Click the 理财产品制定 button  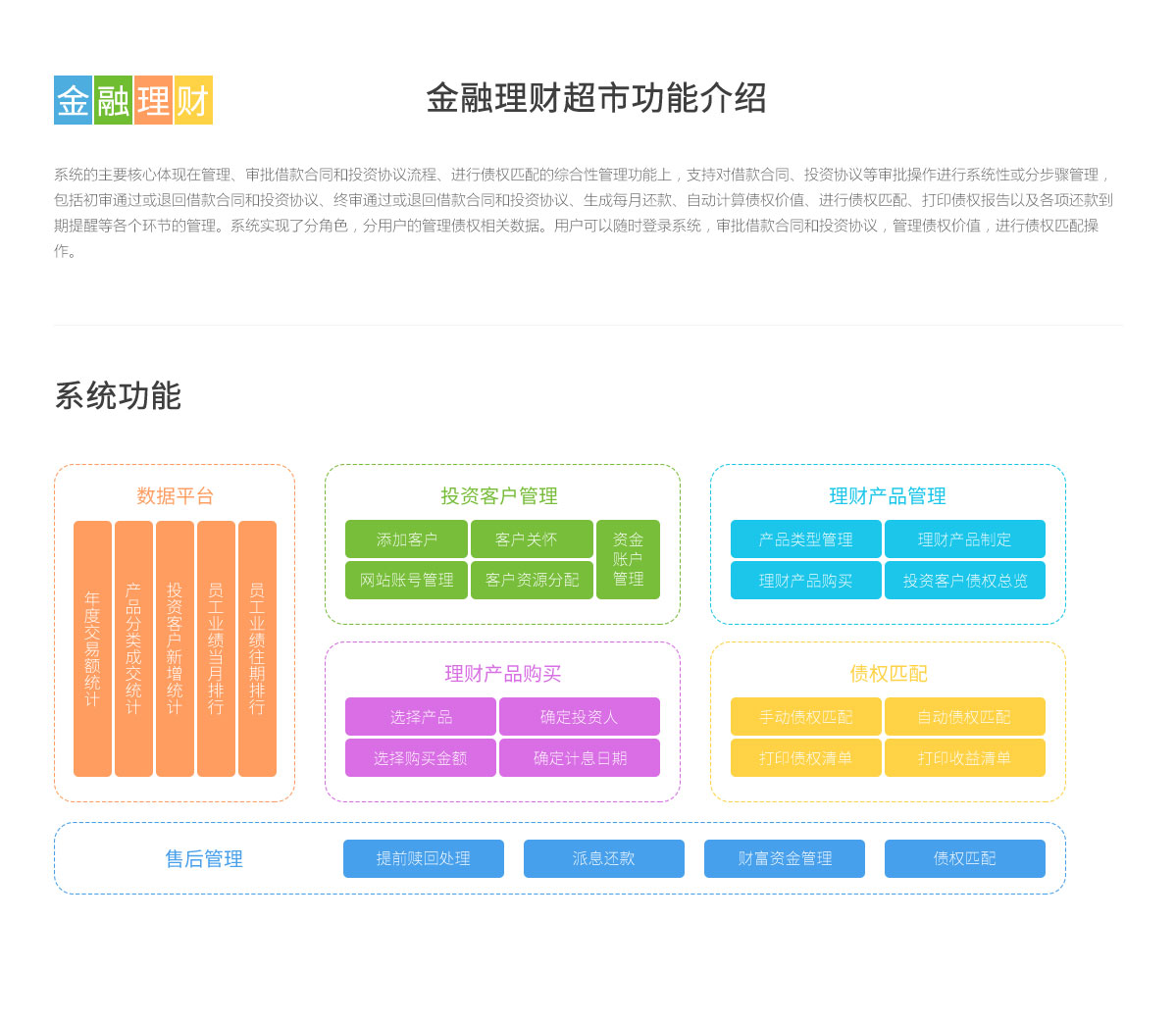(x=964, y=539)
